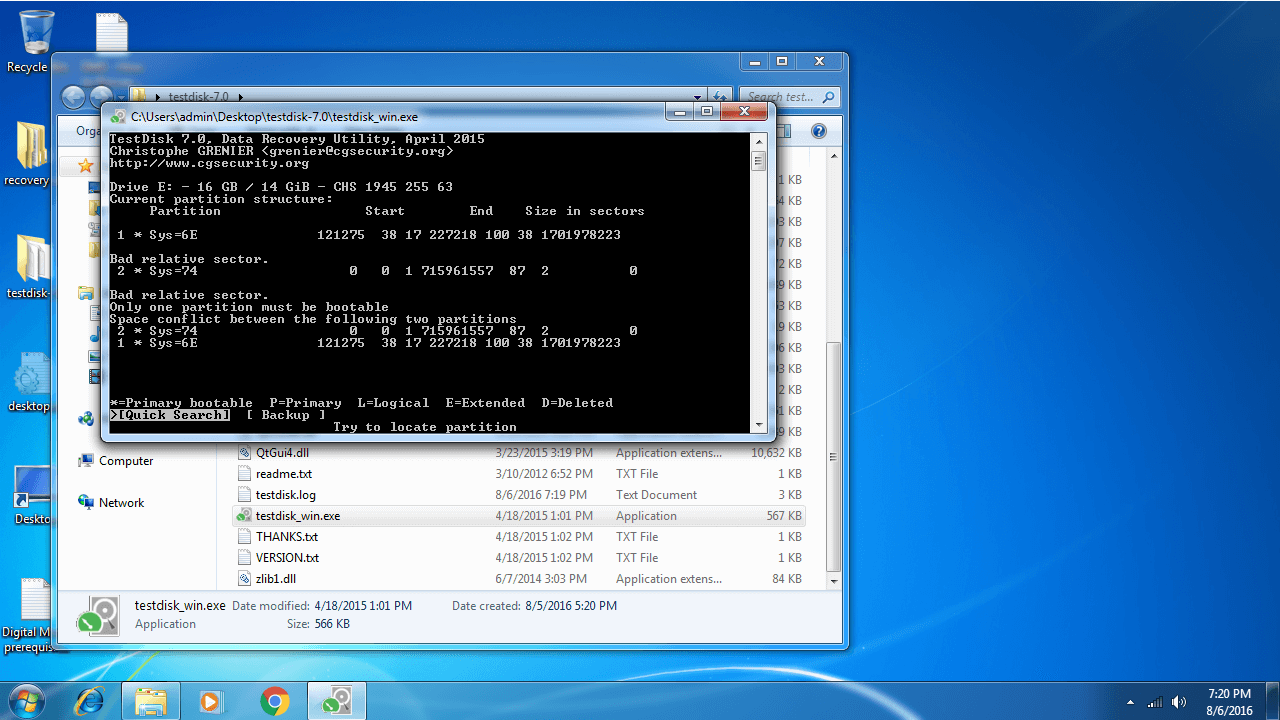Click details pane TestDisk application icon
Screen dimensions: 1280x720
click(x=97, y=616)
